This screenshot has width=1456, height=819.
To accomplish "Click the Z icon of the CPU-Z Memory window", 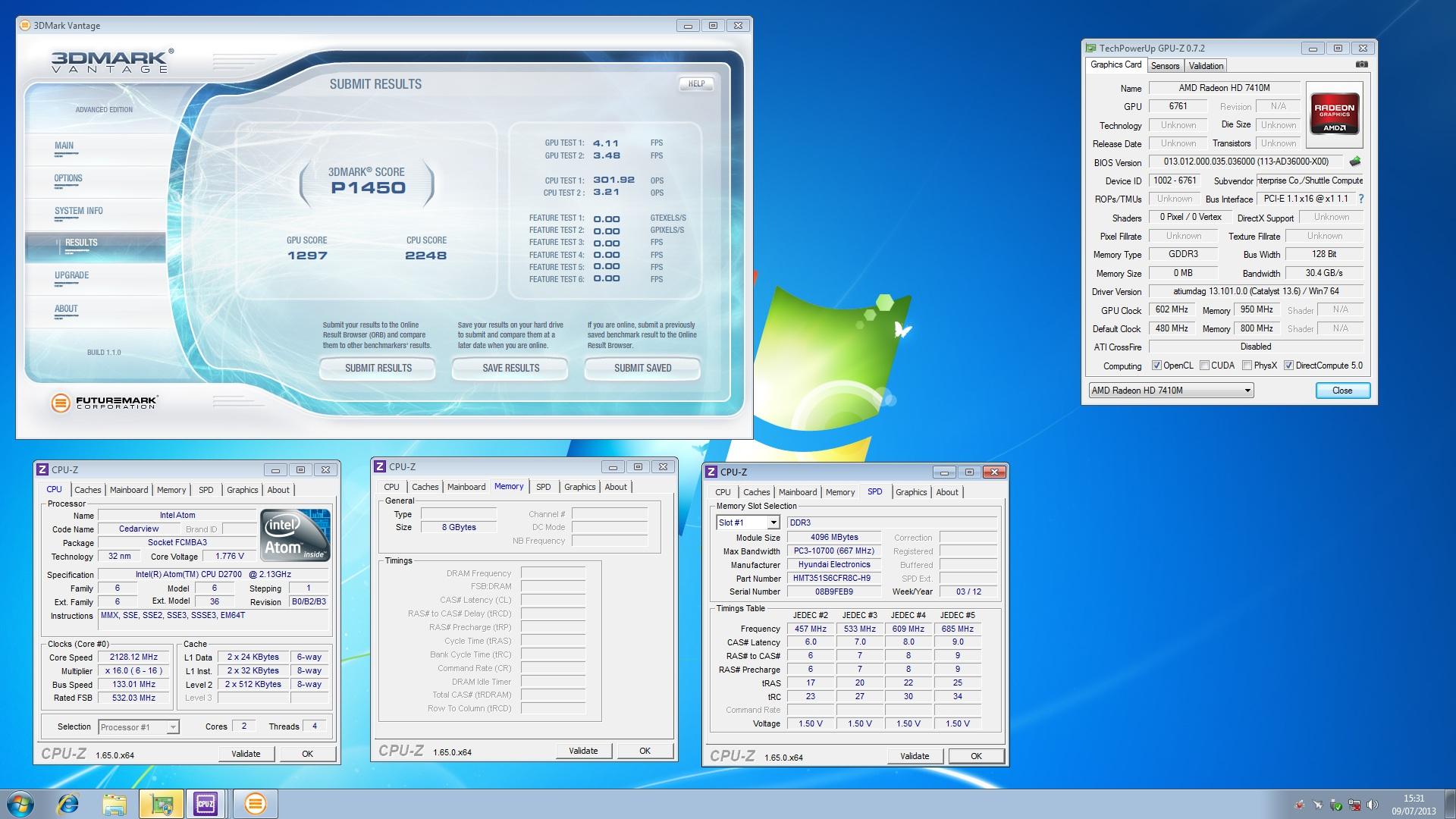I will pyautogui.click(x=380, y=466).
